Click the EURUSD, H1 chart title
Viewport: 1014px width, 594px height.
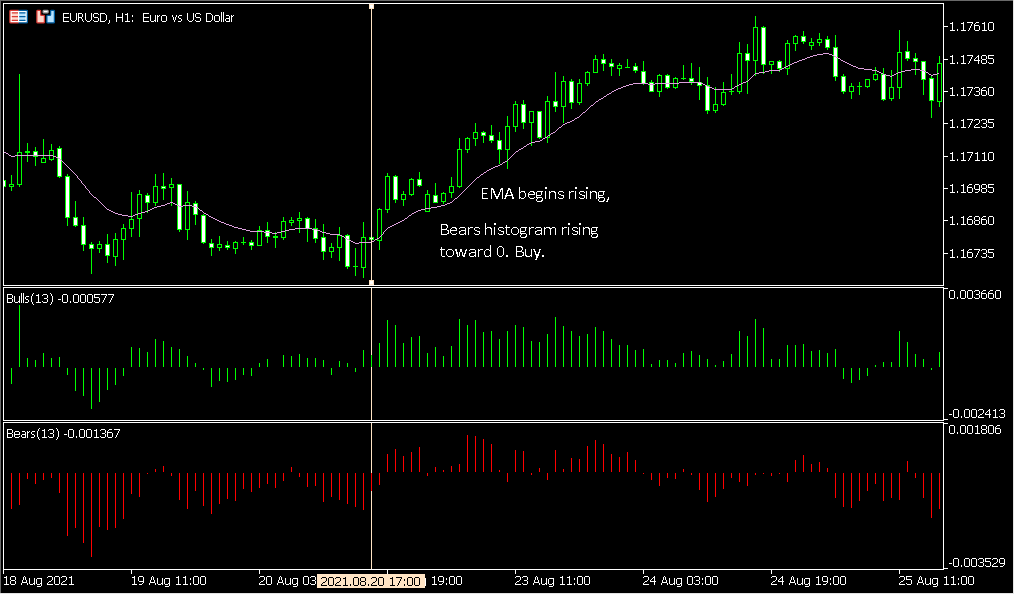[x=148, y=17]
